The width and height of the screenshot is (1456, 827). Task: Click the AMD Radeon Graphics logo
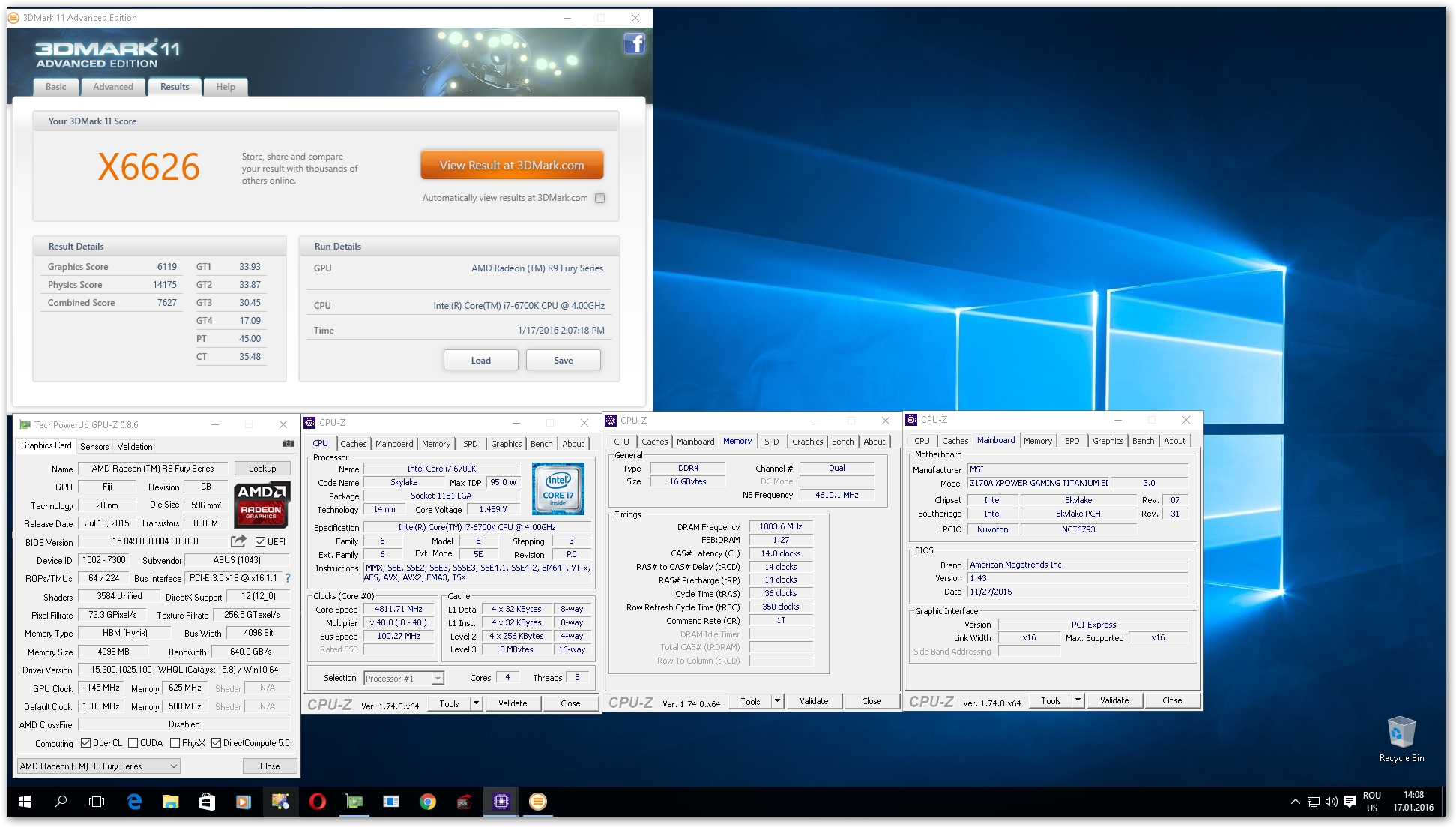(x=262, y=503)
